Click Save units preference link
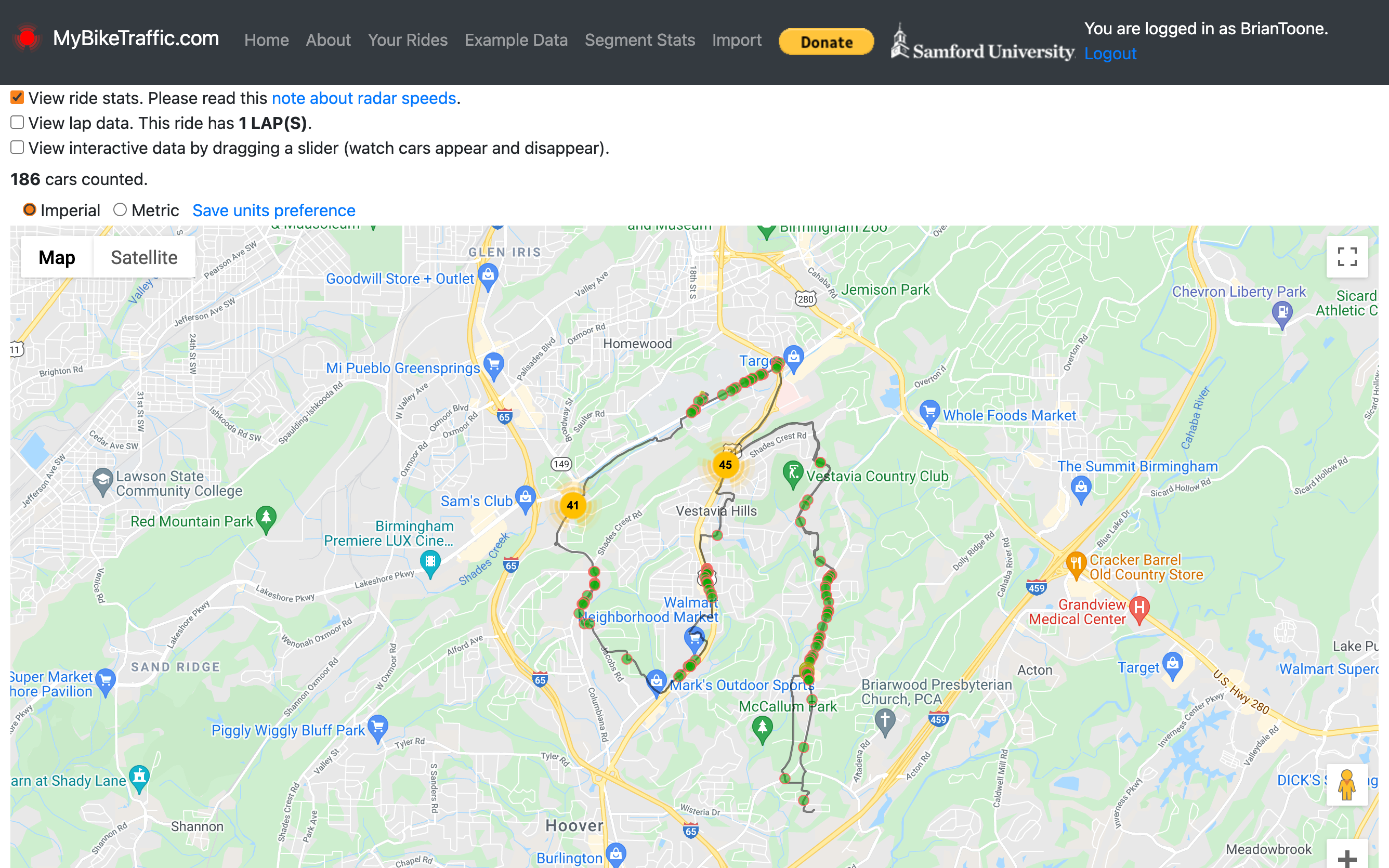Screen dimensions: 1389x868 274,211
